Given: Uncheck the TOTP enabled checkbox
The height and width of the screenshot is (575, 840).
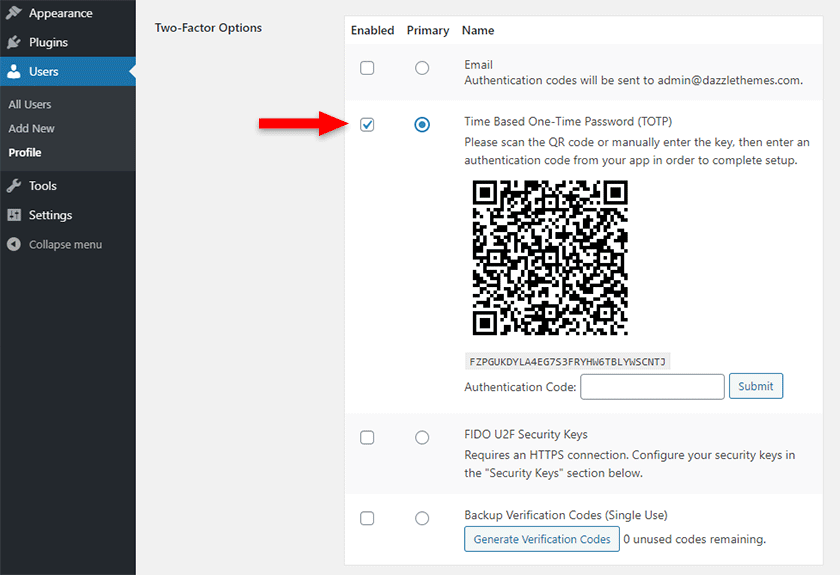Looking at the screenshot, I should click(x=367, y=125).
